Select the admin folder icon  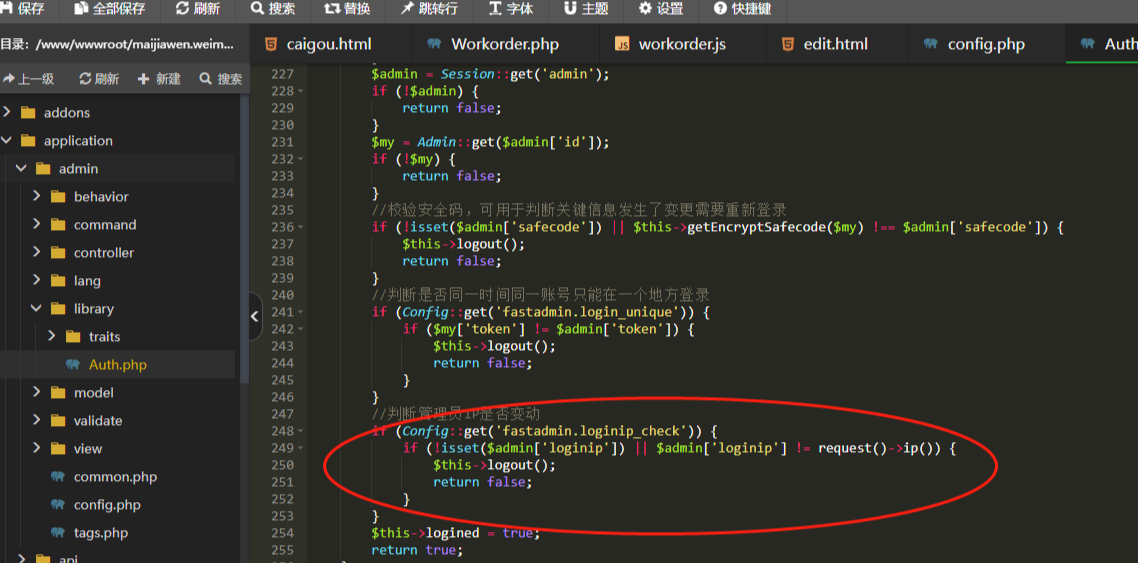[44, 168]
